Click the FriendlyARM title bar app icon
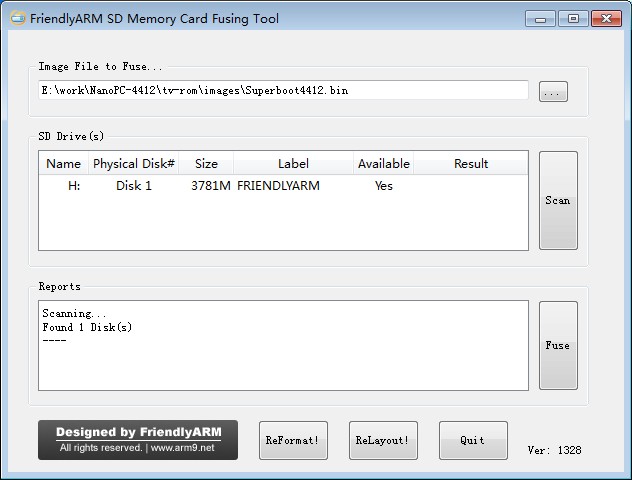Screen dimensions: 632x480 tap(17, 19)
